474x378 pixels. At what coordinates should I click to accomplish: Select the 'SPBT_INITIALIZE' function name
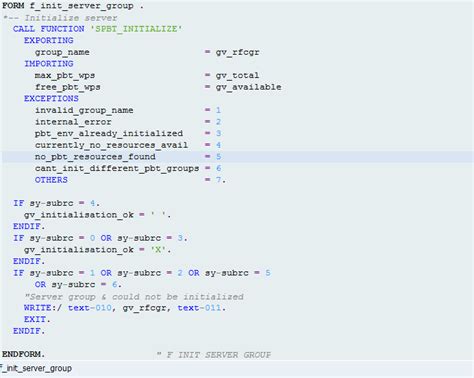coord(137,29)
